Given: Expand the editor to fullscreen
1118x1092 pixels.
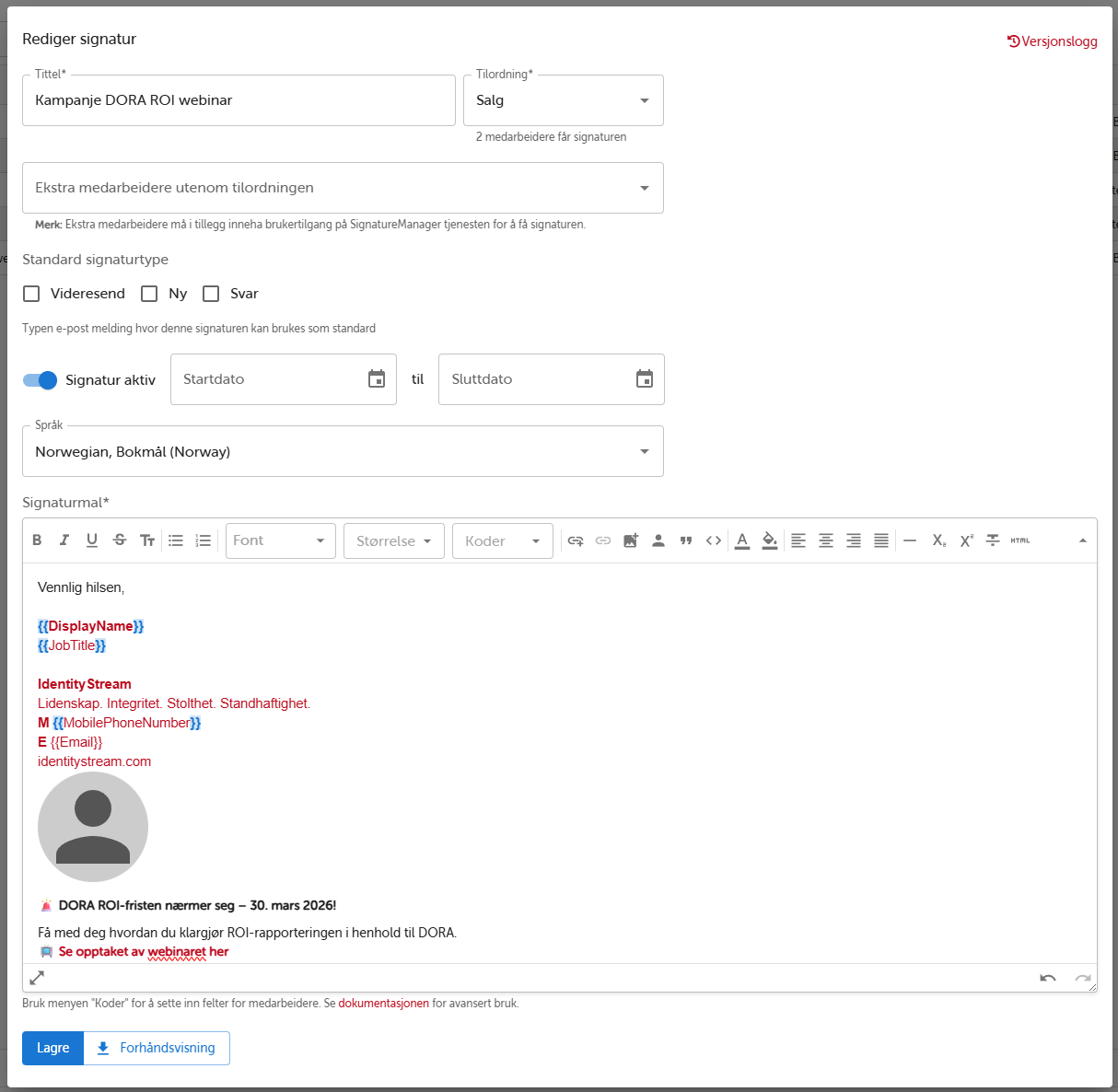Looking at the screenshot, I should (x=37, y=978).
